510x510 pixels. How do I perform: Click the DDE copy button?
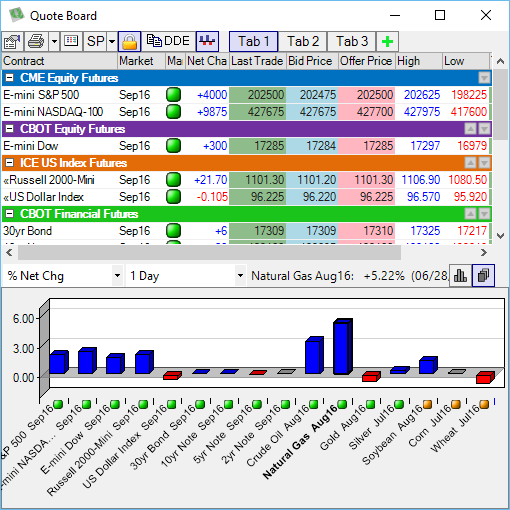[x=168, y=41]
